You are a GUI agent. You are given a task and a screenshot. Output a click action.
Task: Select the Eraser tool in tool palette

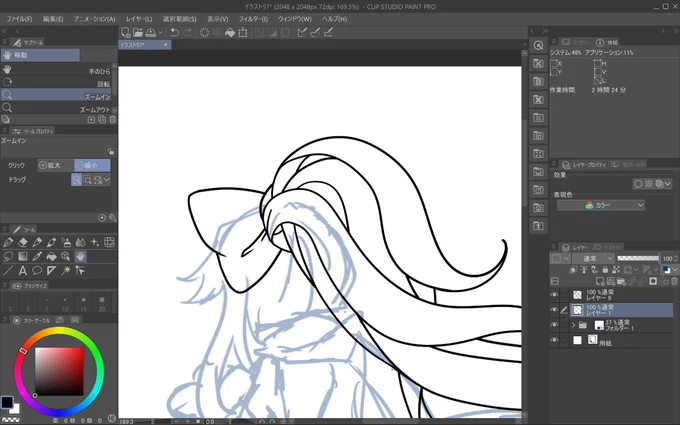coord(23,242)
